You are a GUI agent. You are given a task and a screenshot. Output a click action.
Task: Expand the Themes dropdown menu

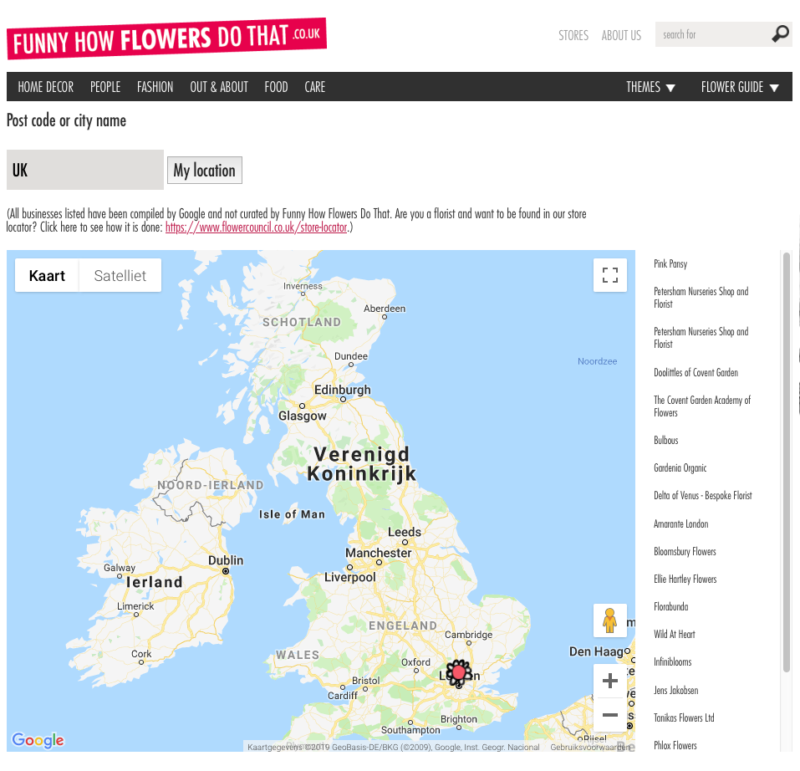pyautogui.click(x=650, y=87)
